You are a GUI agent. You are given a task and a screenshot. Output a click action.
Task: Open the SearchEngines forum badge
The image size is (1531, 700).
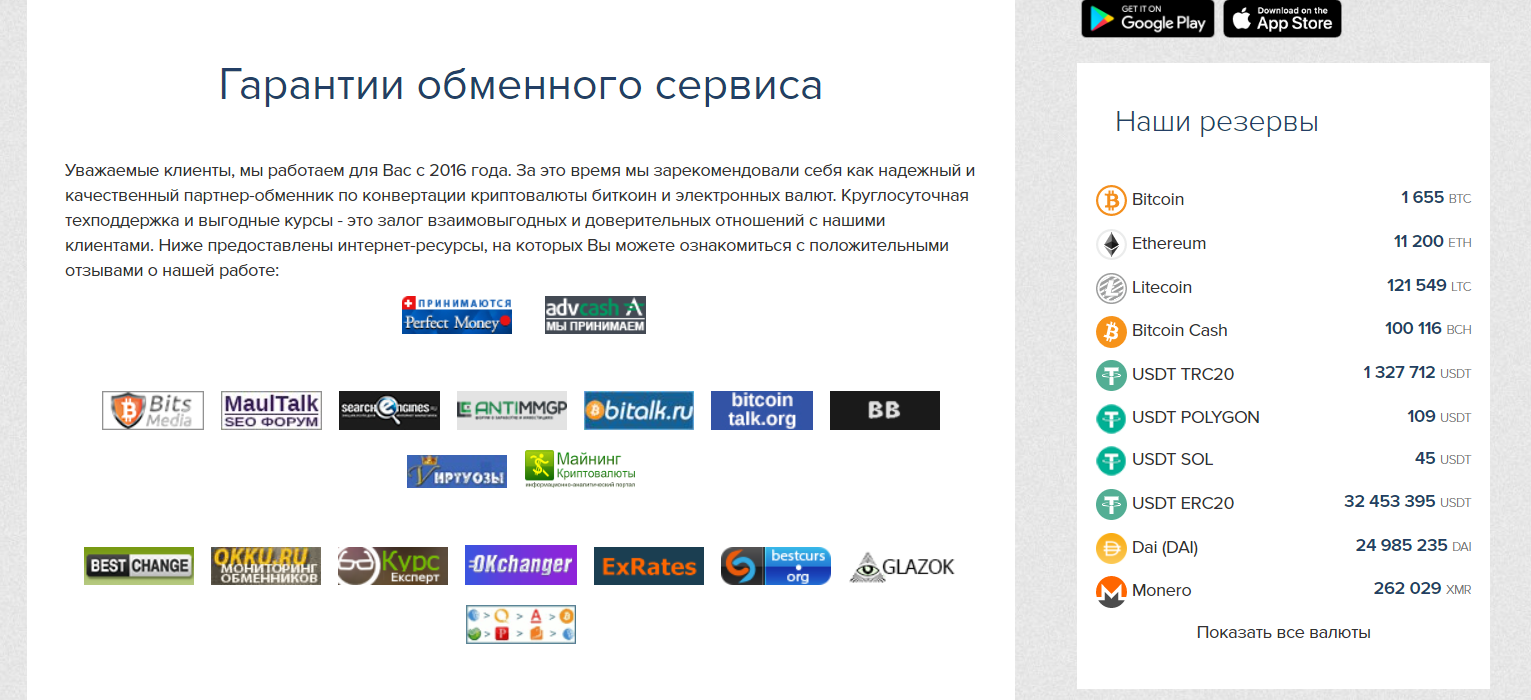tap(389, 410)
